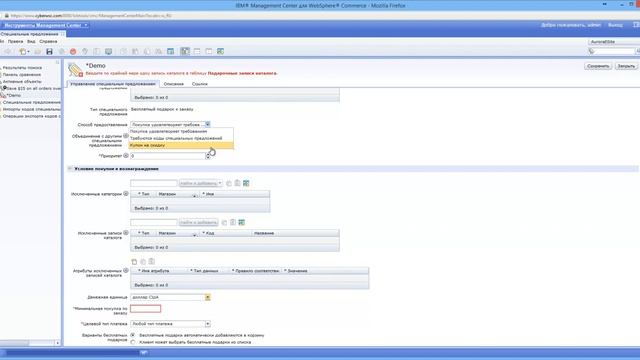Click the large promotion tag icon beside *Demo
Screen dimensions: 640x360
[76, 70]
